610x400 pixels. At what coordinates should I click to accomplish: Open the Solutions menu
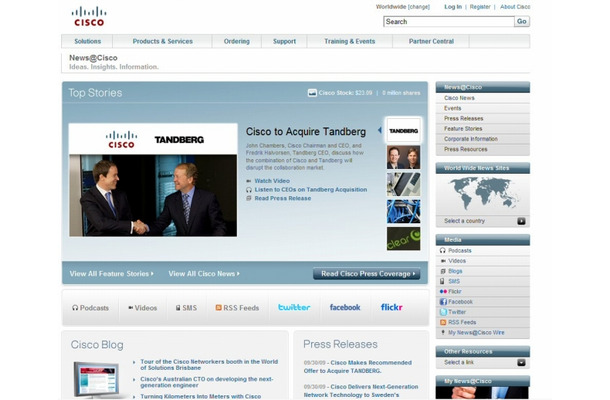pos(87,41)
